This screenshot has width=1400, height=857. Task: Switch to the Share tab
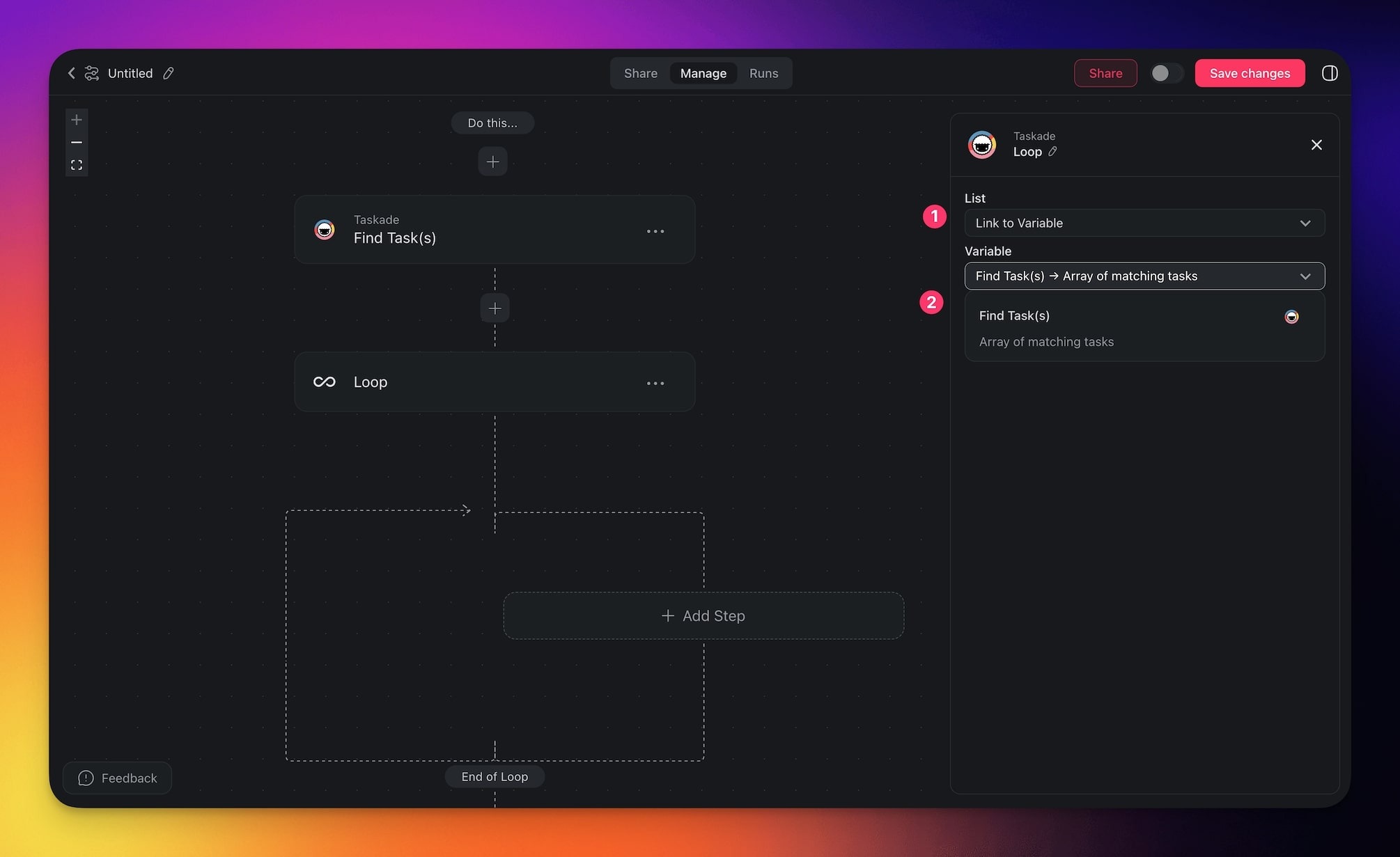pyautogui.click(x=640, y=73)
